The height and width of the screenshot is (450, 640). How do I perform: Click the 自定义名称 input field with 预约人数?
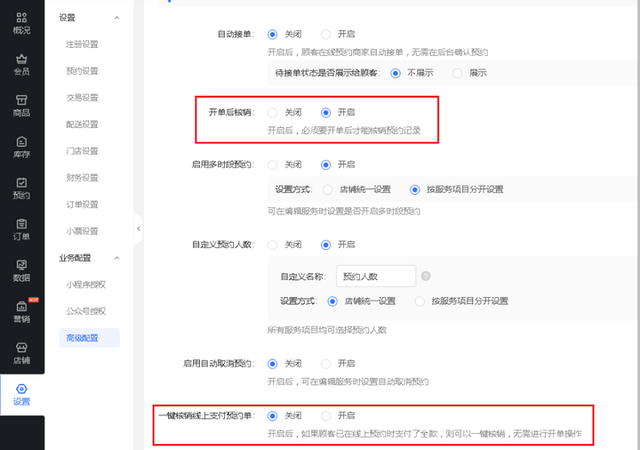[x=376, y=276]
